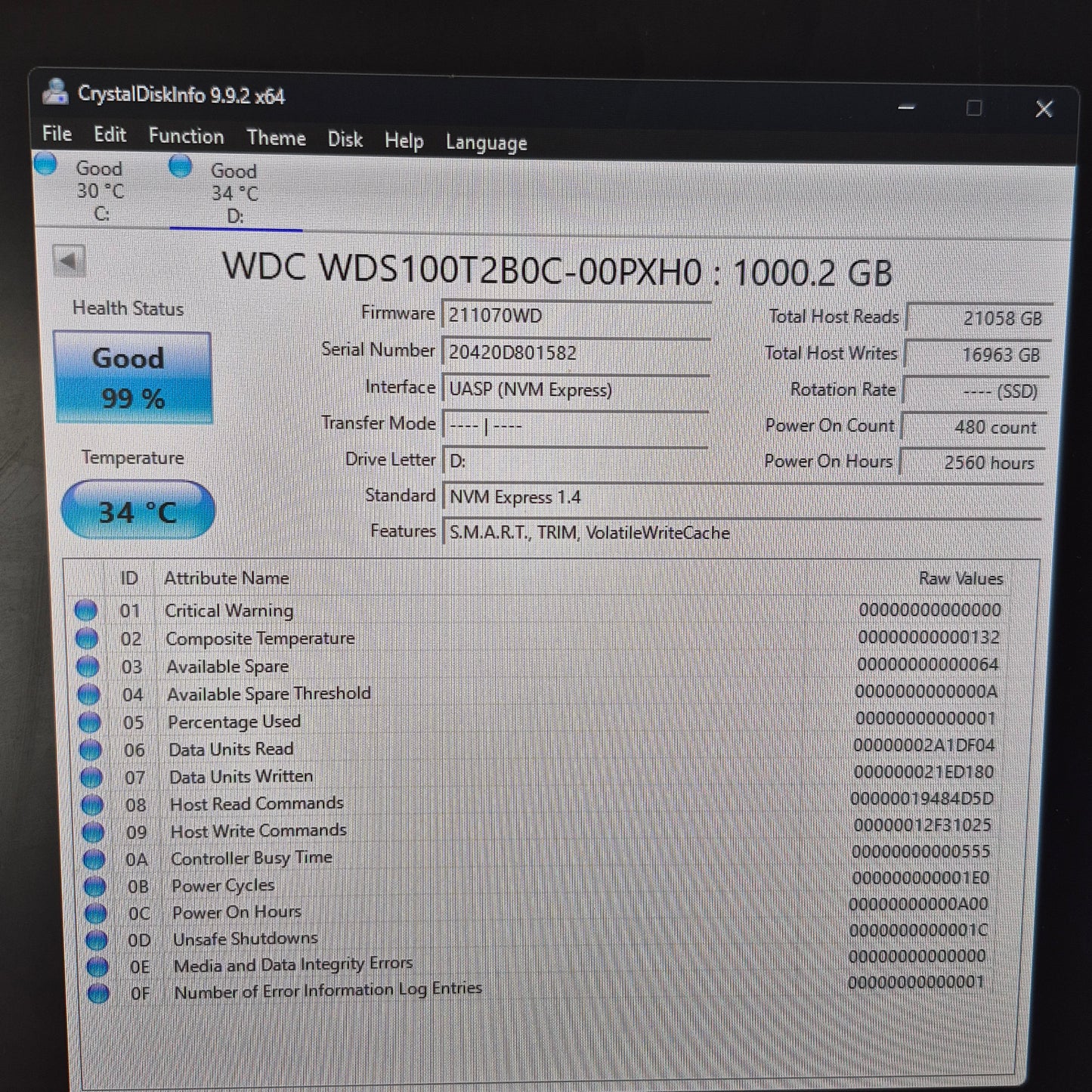
Task: Select the Percentage Used attribute name
Action: 234,722
